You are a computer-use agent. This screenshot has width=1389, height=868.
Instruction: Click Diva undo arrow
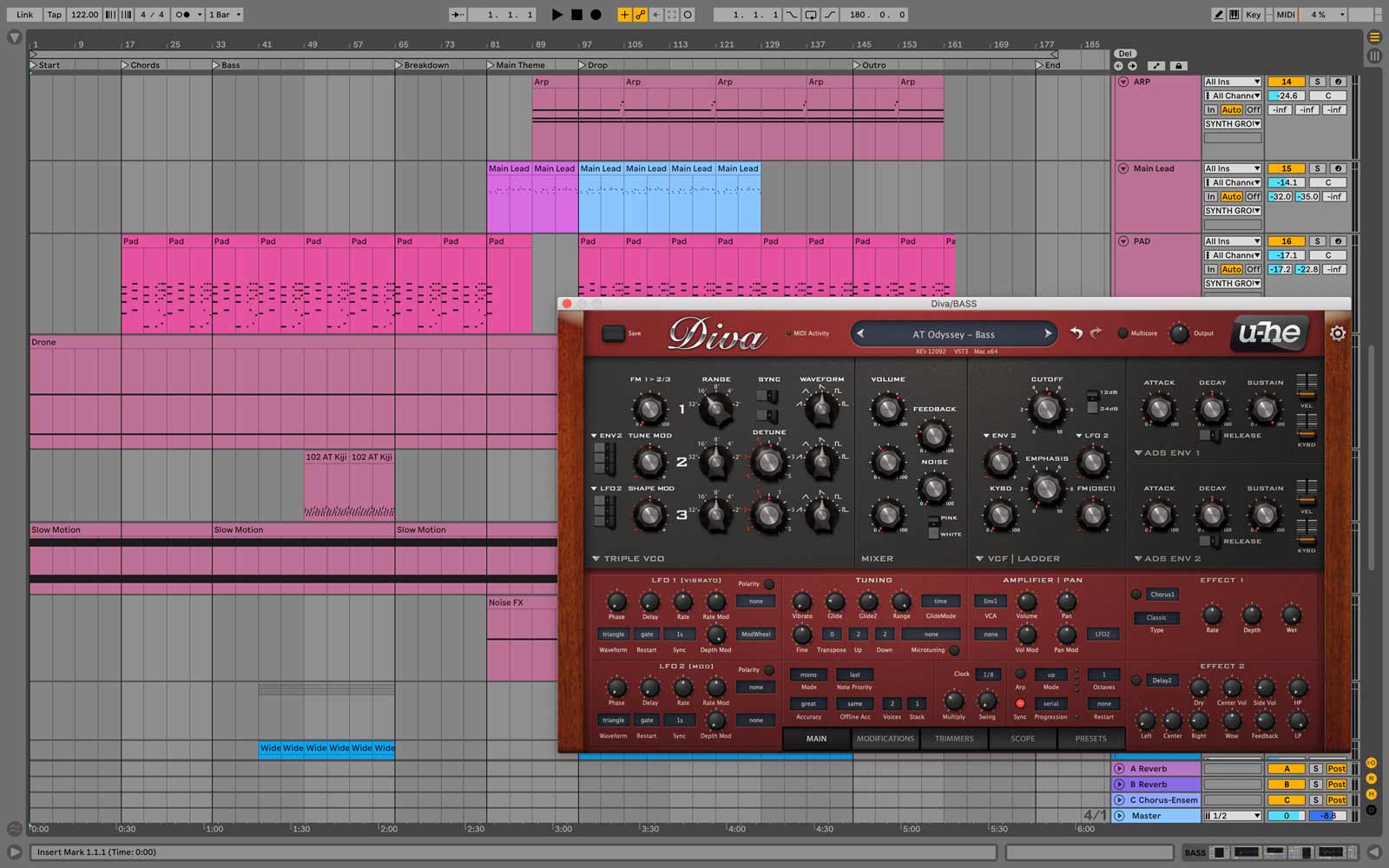1076,333
